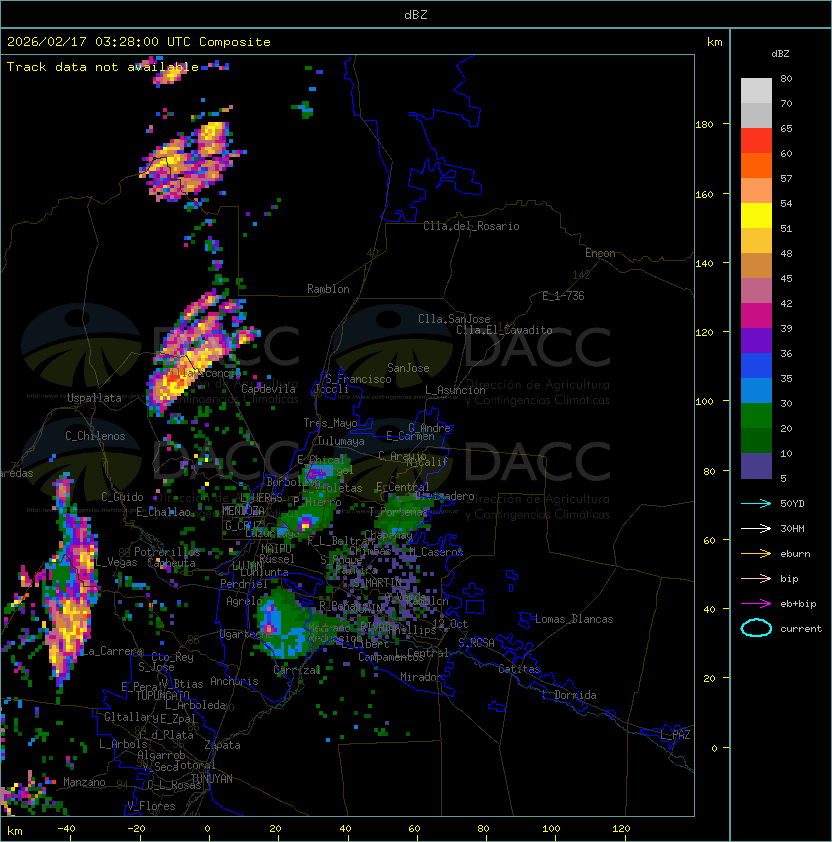Click the Capdevila place label
832x842 pixels.
[268, 389]
